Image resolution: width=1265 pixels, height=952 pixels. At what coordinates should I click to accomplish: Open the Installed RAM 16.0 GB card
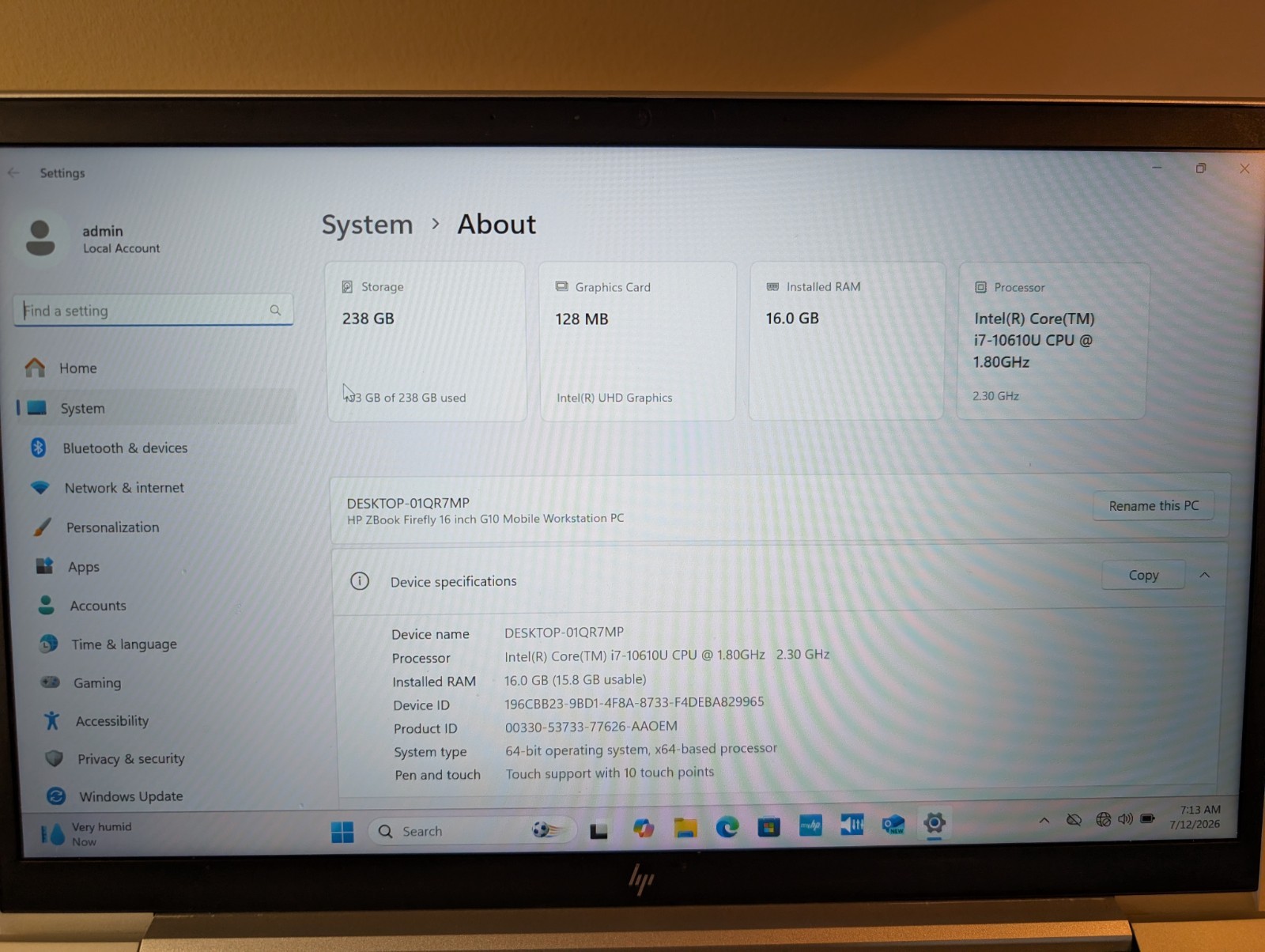[846, 341]
